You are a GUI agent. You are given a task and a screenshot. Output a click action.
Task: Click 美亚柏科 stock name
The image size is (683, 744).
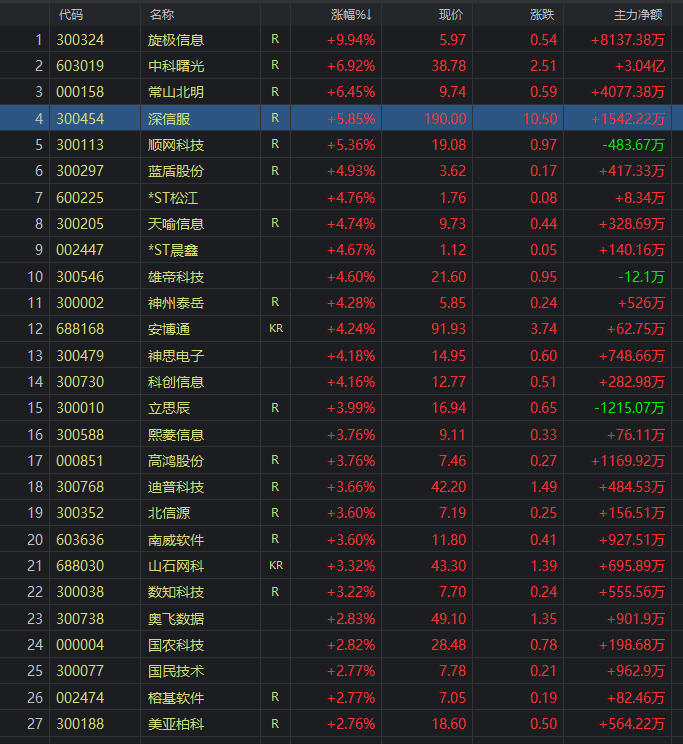click(176, 724)
